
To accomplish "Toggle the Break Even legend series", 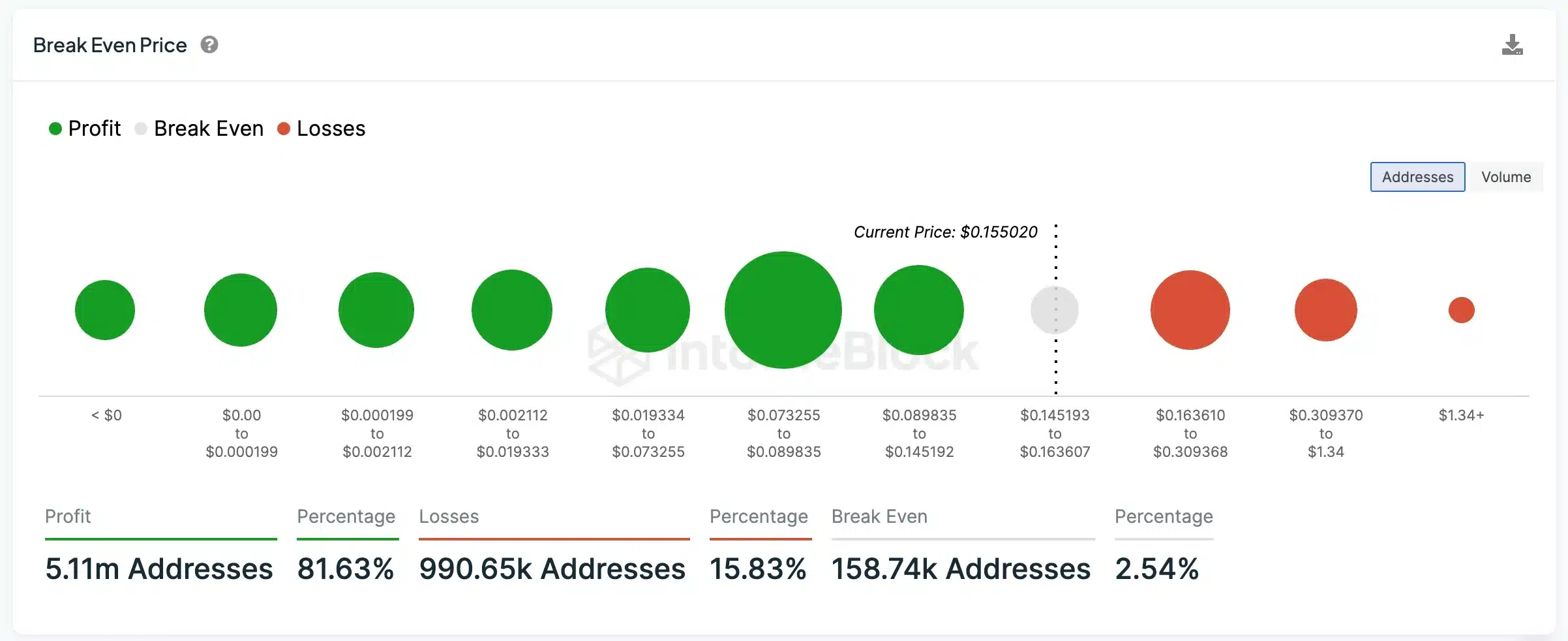I will (x=199, y=129).
